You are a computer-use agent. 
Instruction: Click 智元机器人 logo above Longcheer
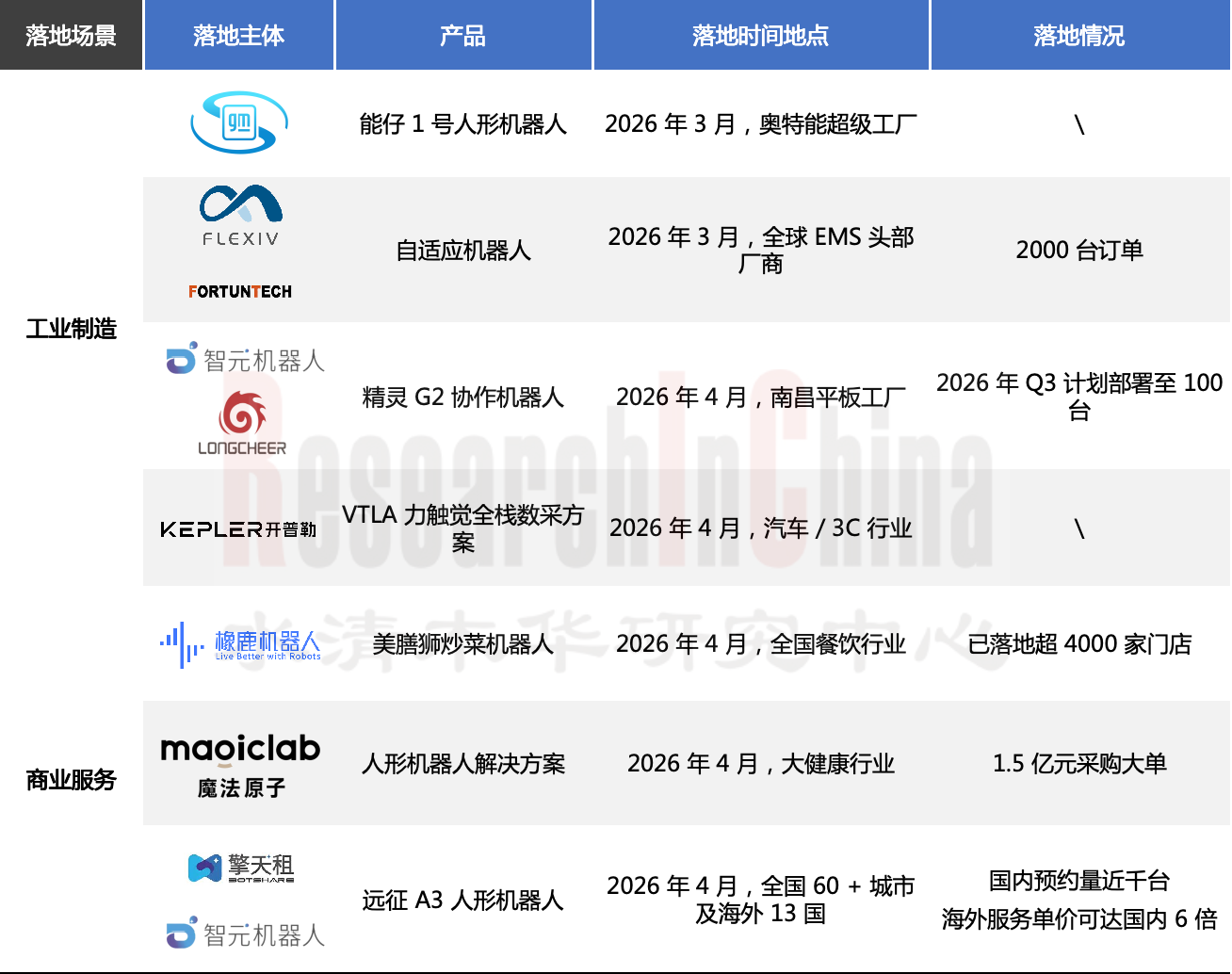pyautogui.click(x=246, y=359)
